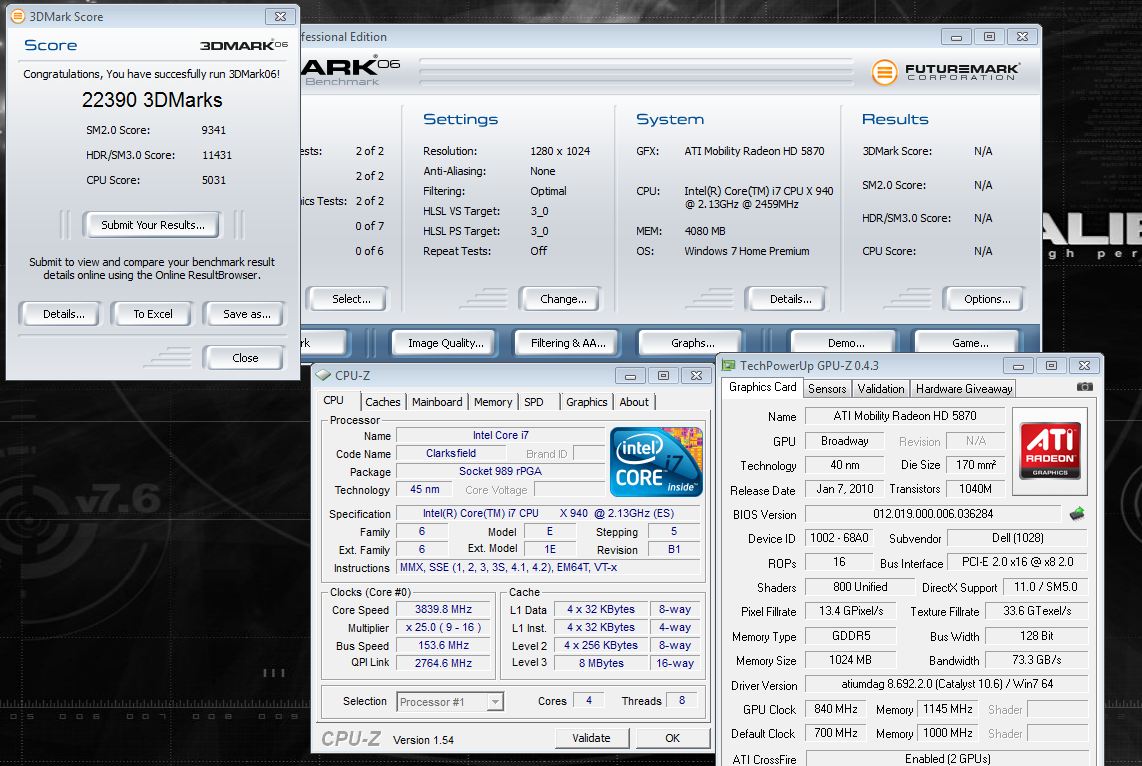Click the CPU-Z Specification field
The height and width of the screenshot is (766, 1142).
tap(548, 513)
